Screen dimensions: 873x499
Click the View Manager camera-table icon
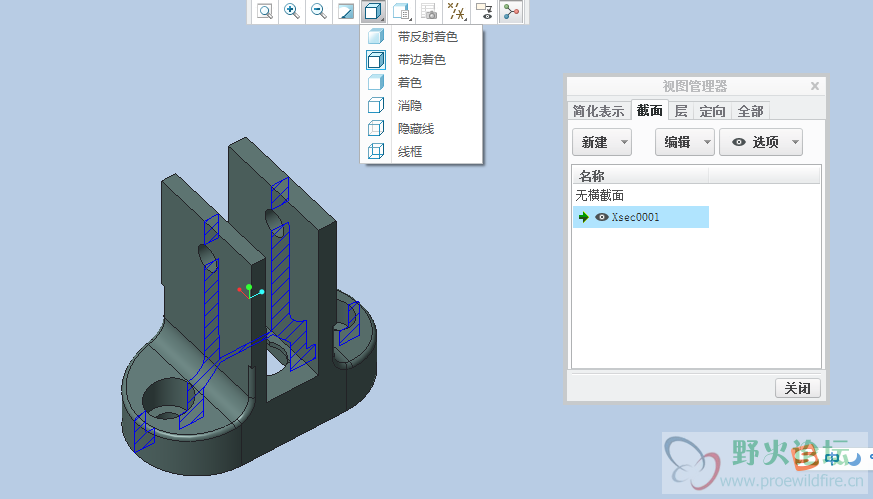429,11
